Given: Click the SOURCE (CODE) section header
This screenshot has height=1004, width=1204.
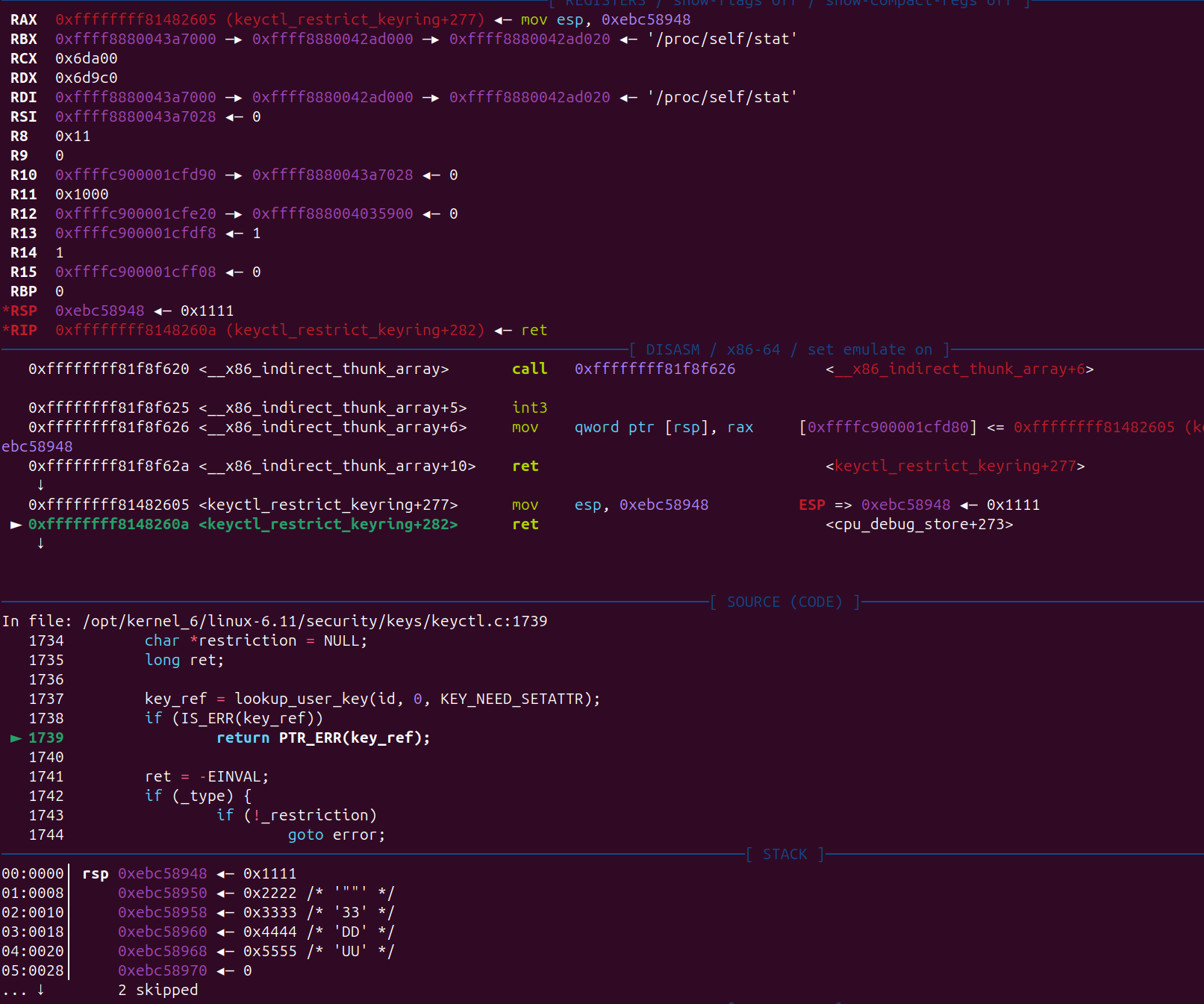Looking at the screenshot, I should click(785, 602).
